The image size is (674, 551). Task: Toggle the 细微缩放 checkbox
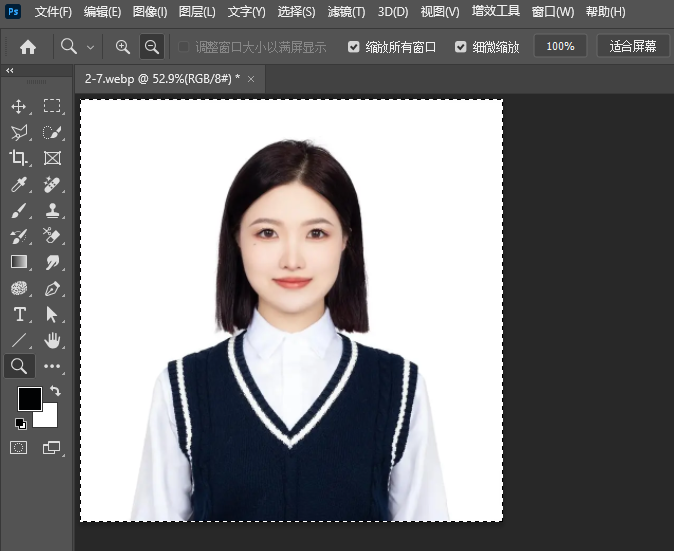point(460,47)
